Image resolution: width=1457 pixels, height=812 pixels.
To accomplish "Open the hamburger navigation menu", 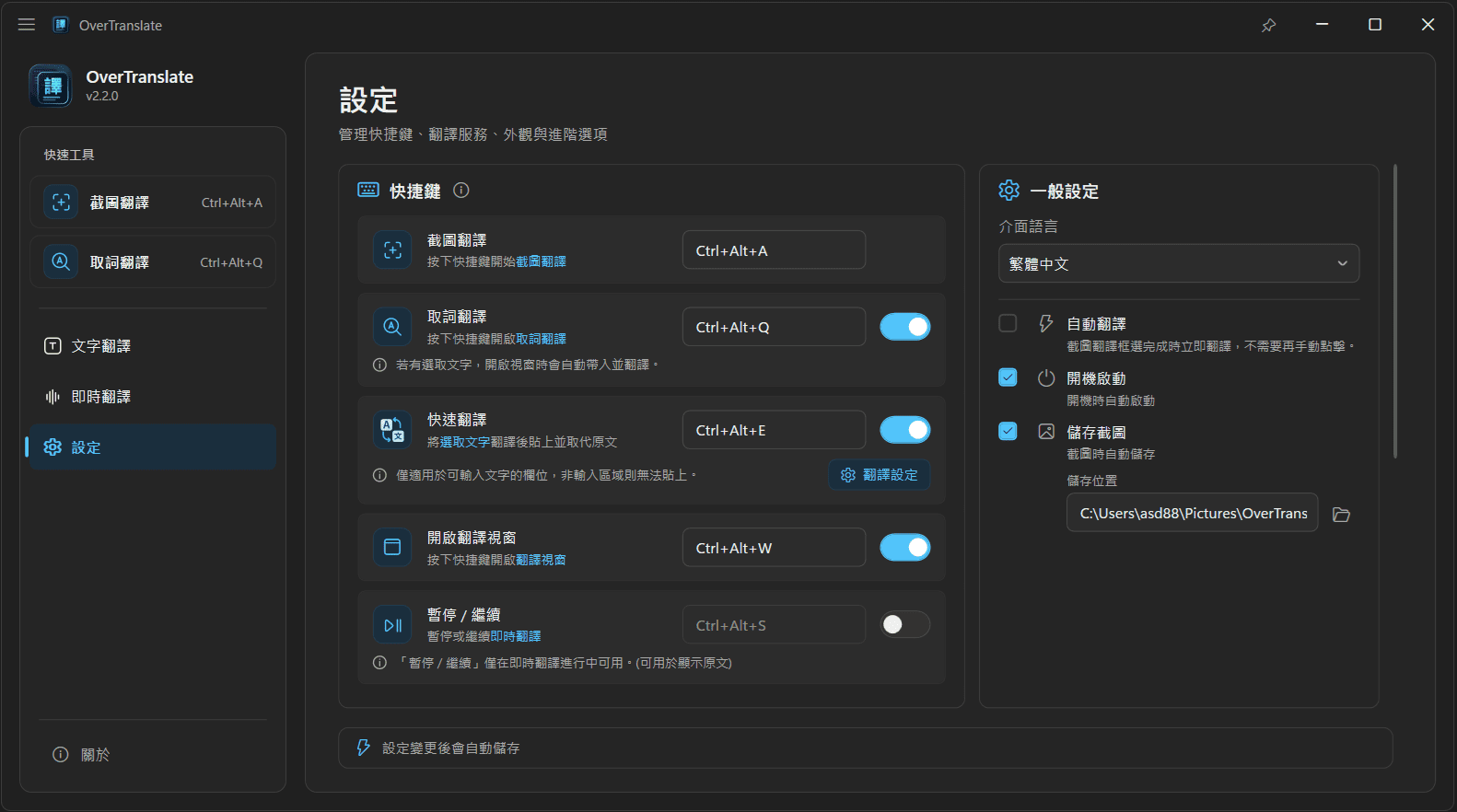I will pyautogui.click(x=27, y=25).
